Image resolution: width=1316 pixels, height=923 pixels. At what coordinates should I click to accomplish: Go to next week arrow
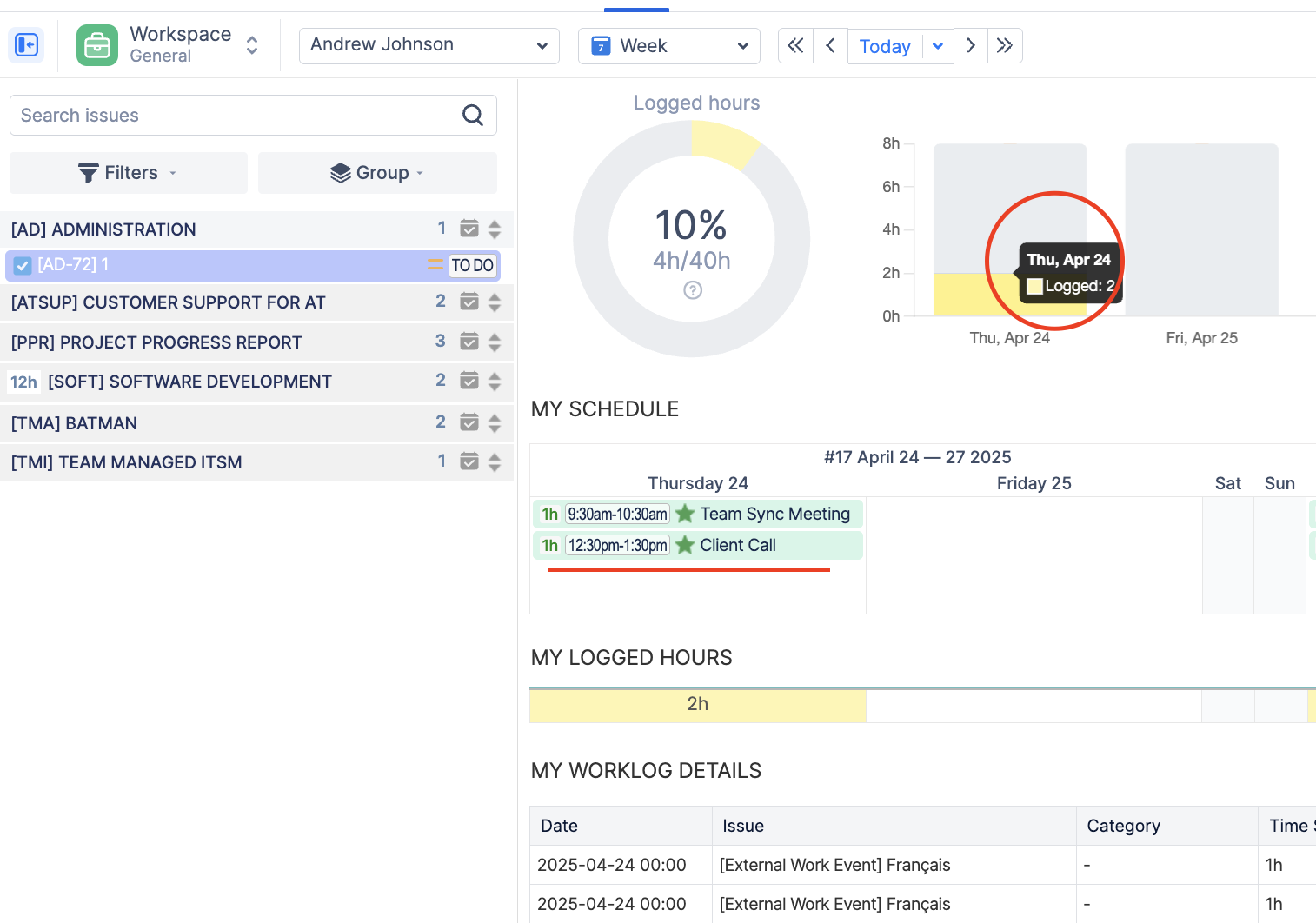[x=971, y=46]
